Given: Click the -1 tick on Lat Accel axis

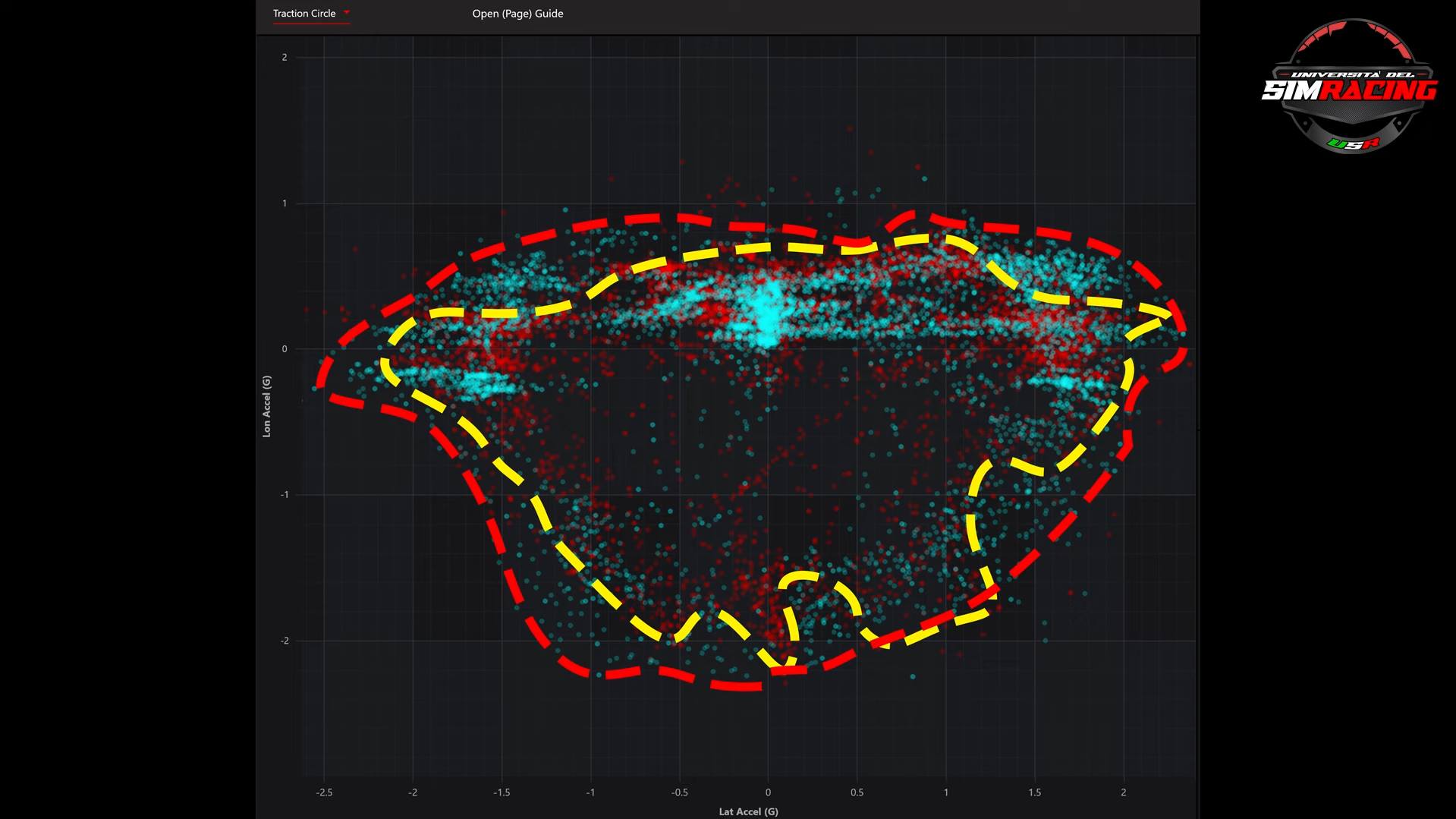Looking at the screenshot, I should coord(590,792).
